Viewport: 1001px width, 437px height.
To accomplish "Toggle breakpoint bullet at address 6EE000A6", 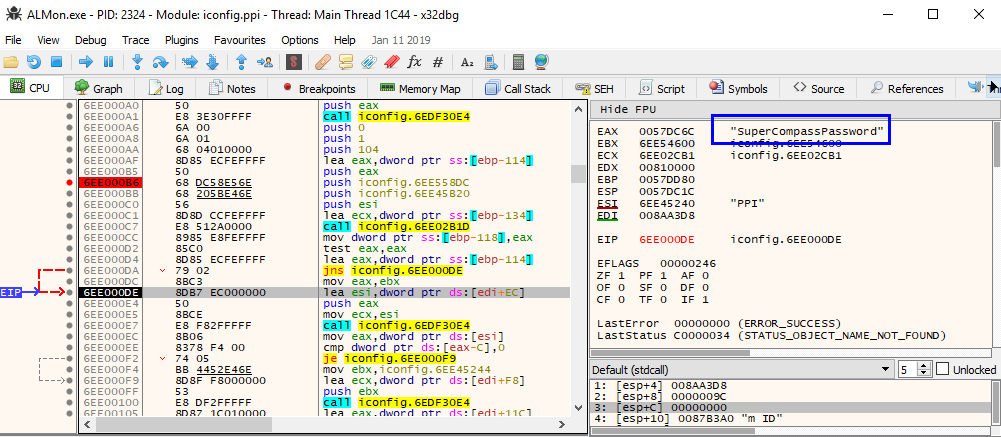I will point(70,128).
